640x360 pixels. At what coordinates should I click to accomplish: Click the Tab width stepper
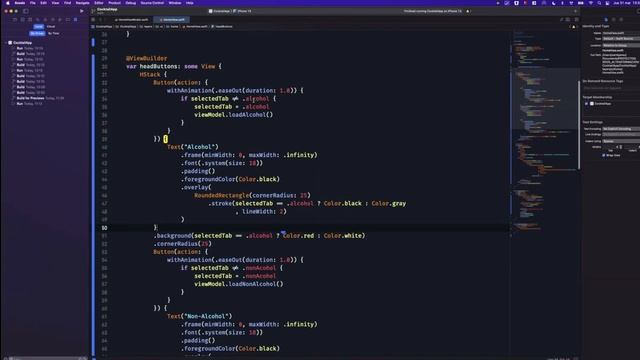621,147
